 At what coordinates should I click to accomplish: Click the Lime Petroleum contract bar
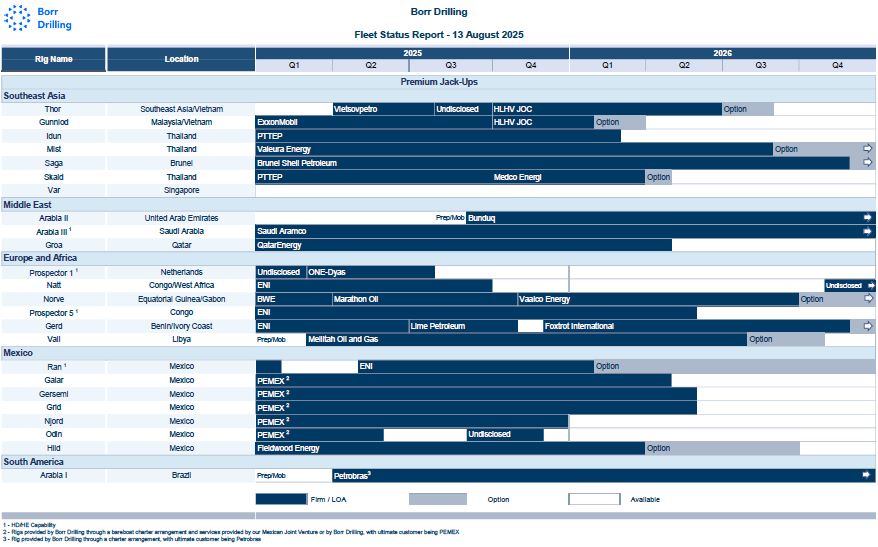pos(463,326)
